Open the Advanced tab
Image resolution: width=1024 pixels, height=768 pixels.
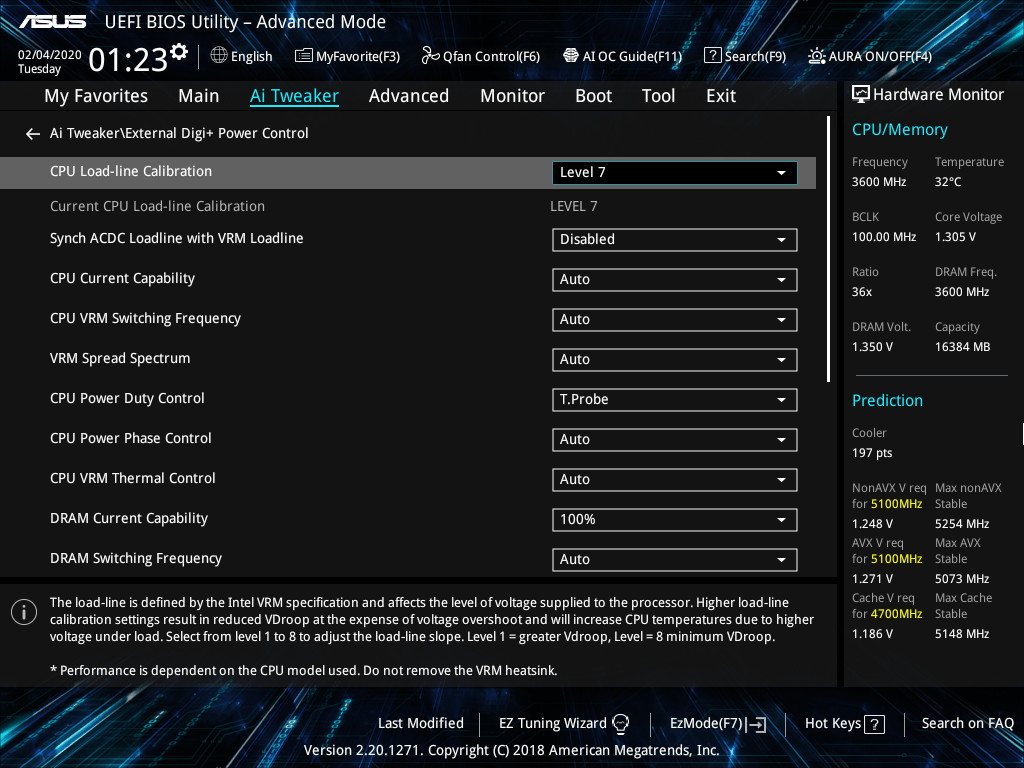[409, 96]
